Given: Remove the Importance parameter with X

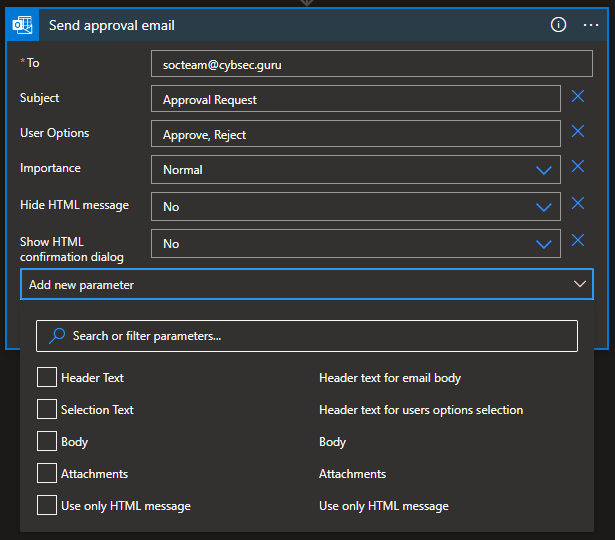Looking at the screenshot, I should pos(577,167).
